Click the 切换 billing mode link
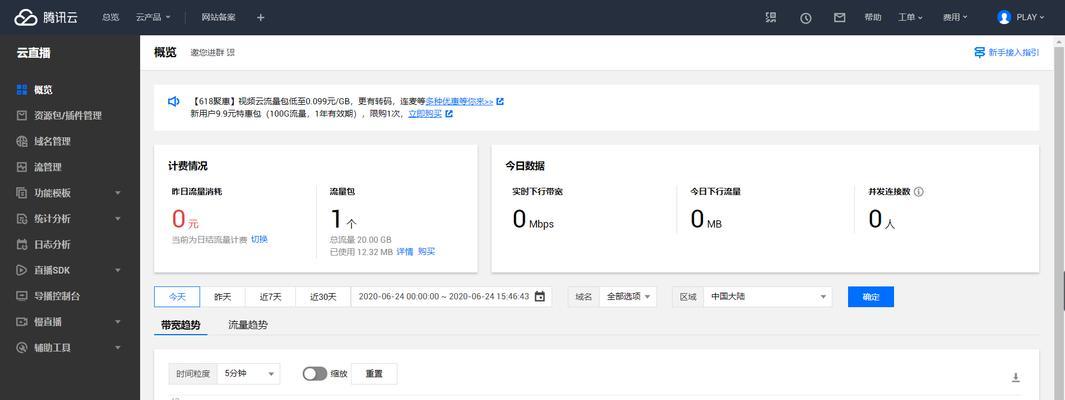This screenshot has width=1065, height=400. pyautogui.click(x=259, y=239)
